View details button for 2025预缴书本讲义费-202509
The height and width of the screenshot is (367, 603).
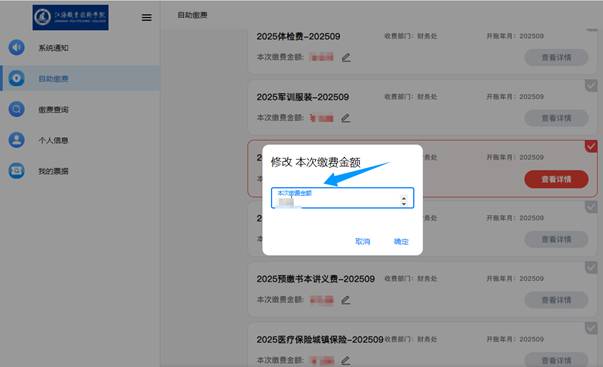pyautogui.click(x=556, y=300)
